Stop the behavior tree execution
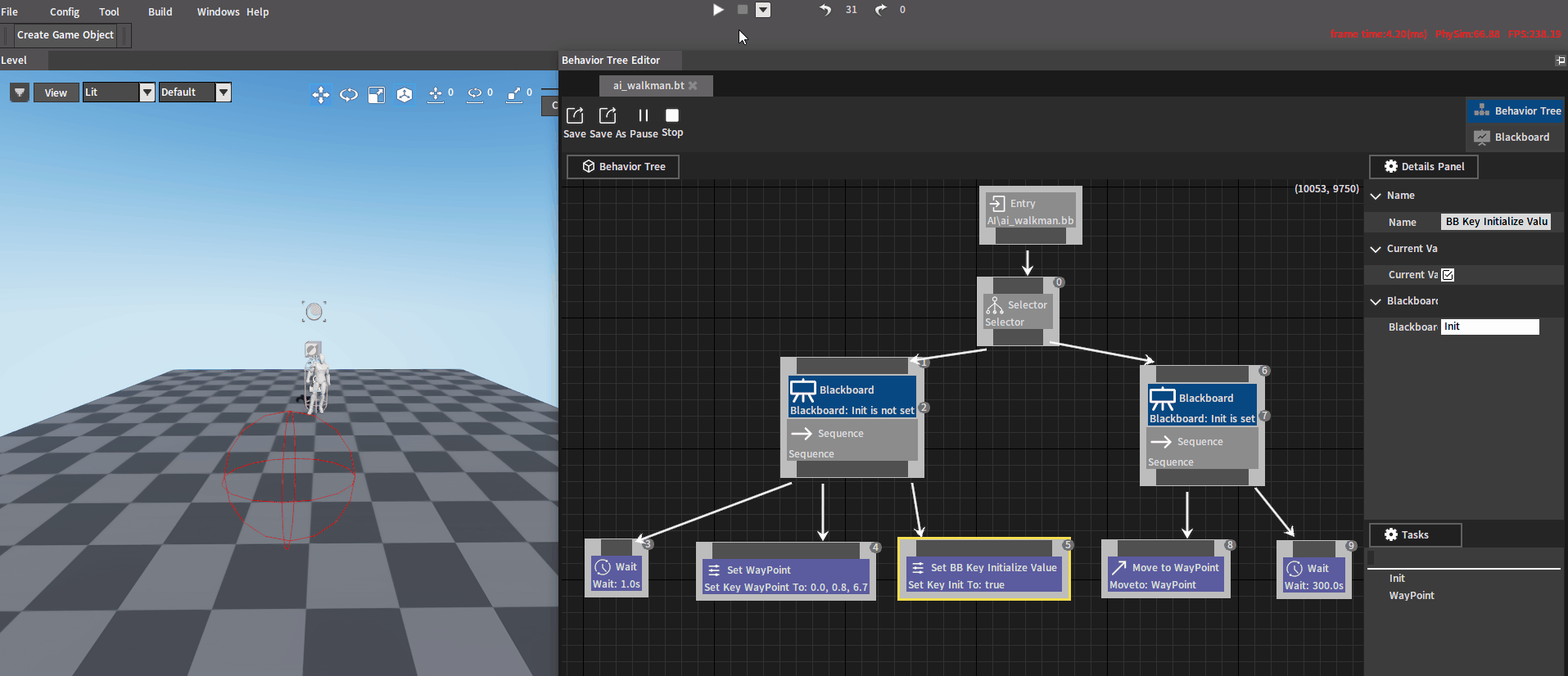The width and height of the screenshot is (1568, 676). [672, 115]
